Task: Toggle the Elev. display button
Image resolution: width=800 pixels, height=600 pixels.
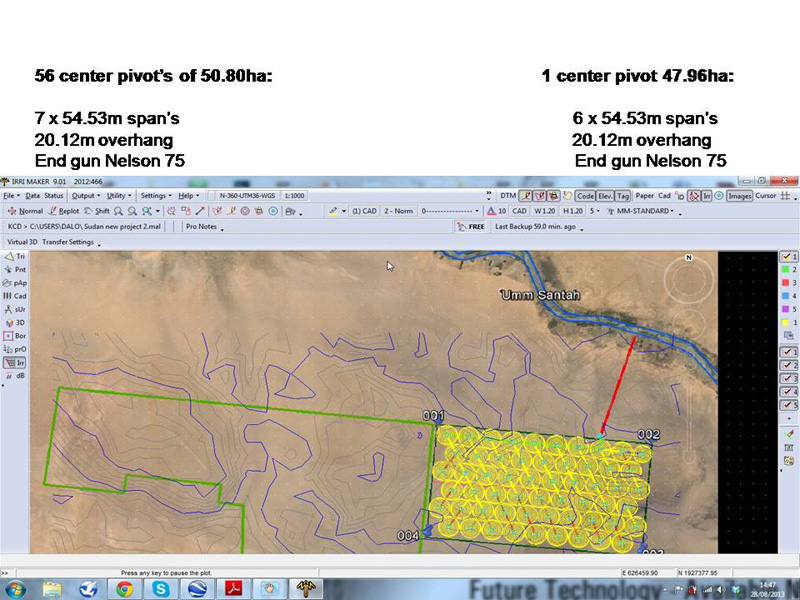Action: 606,196
